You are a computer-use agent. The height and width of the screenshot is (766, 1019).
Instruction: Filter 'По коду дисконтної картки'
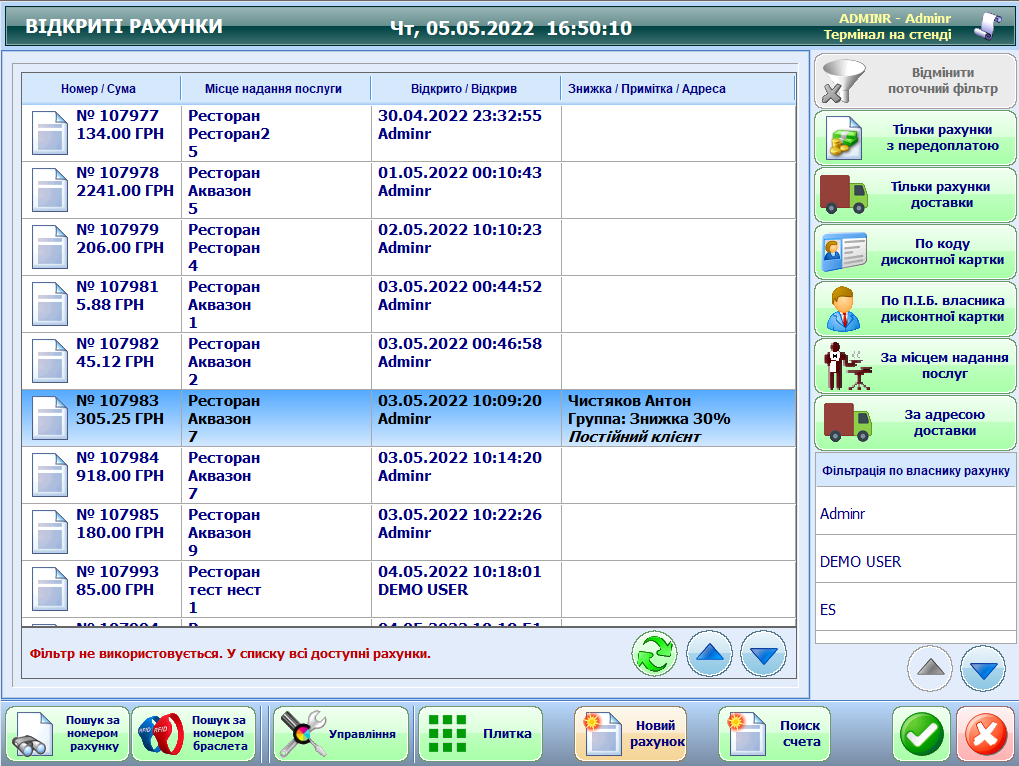pos(914,252)
